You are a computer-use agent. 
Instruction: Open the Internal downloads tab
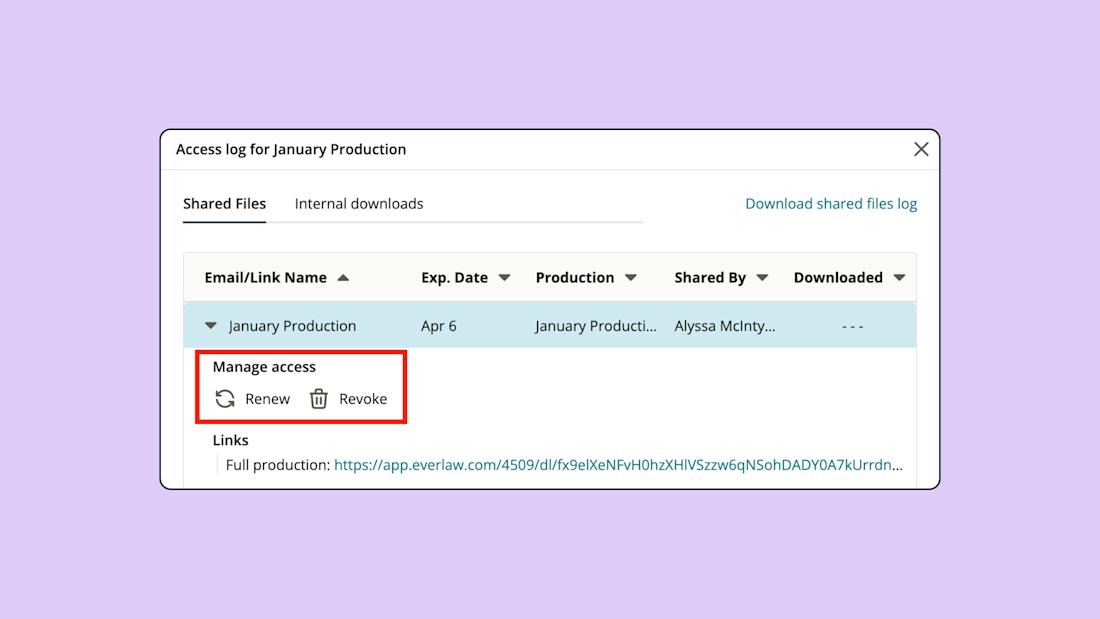358,204
